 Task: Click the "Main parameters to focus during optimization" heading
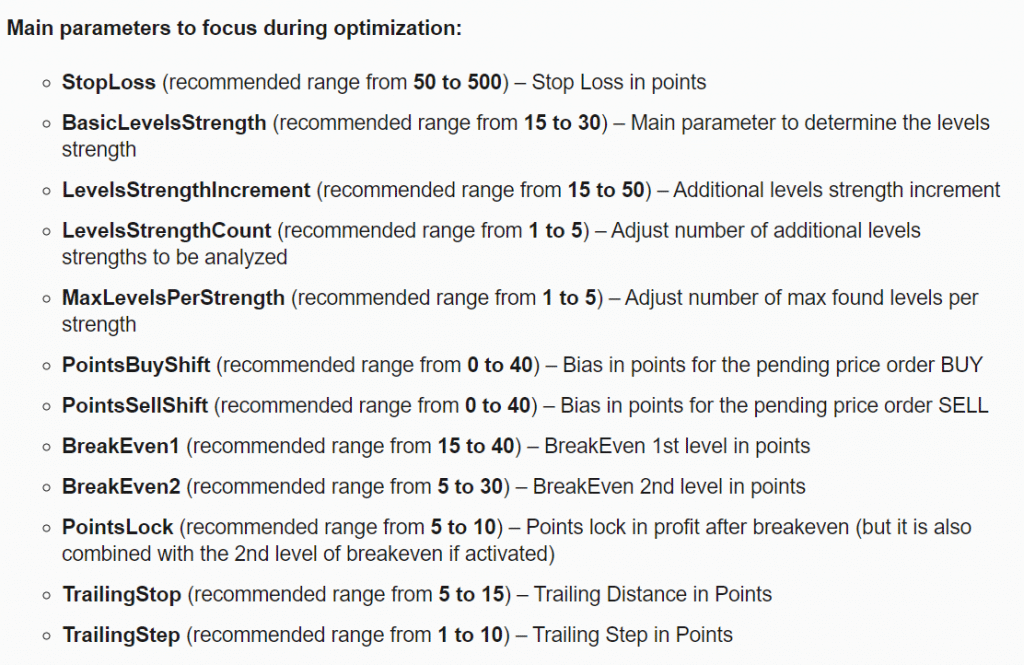(x=234, y=28)
